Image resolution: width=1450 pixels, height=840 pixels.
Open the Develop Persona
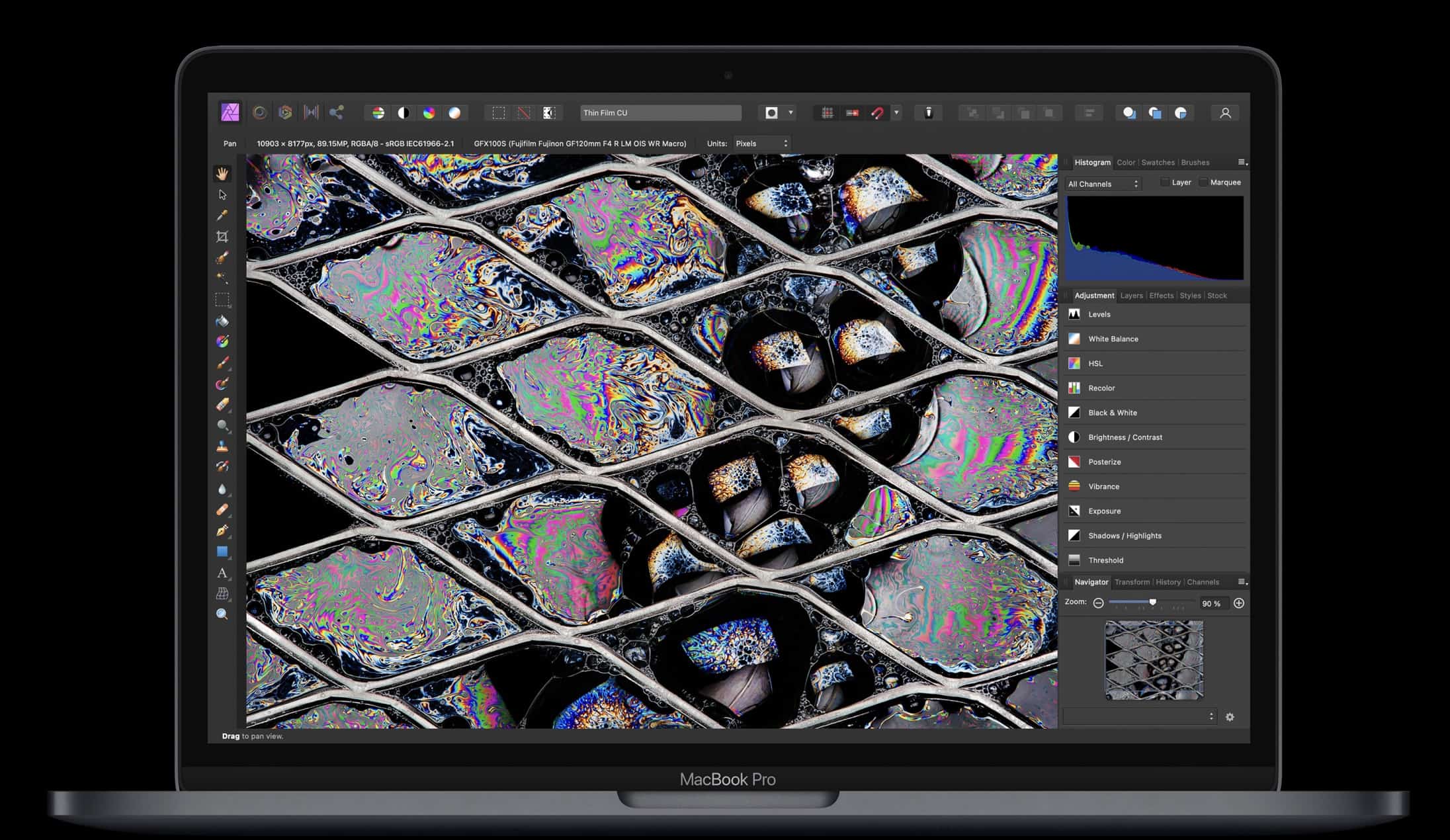285,112
